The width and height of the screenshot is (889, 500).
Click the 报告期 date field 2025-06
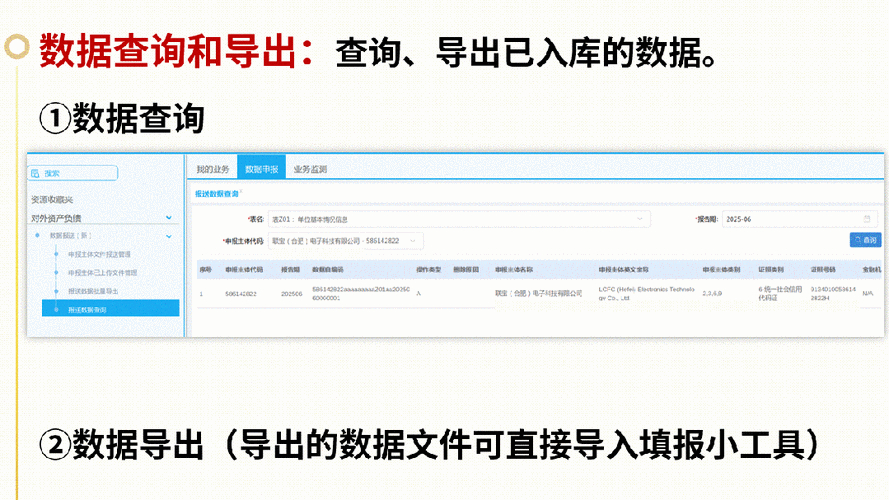coord(799,219)
